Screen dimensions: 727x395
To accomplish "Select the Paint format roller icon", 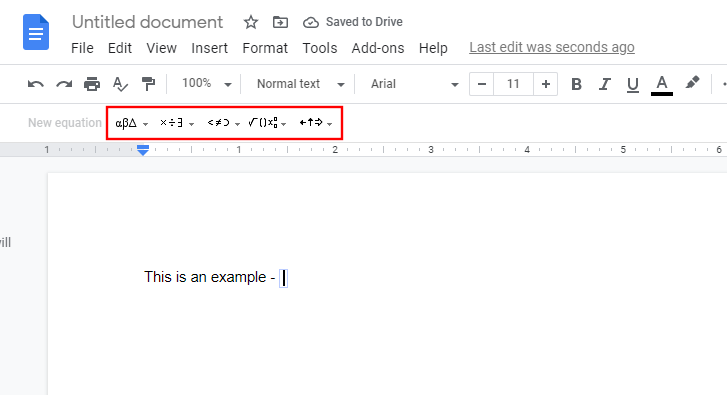I will point(148,84).
